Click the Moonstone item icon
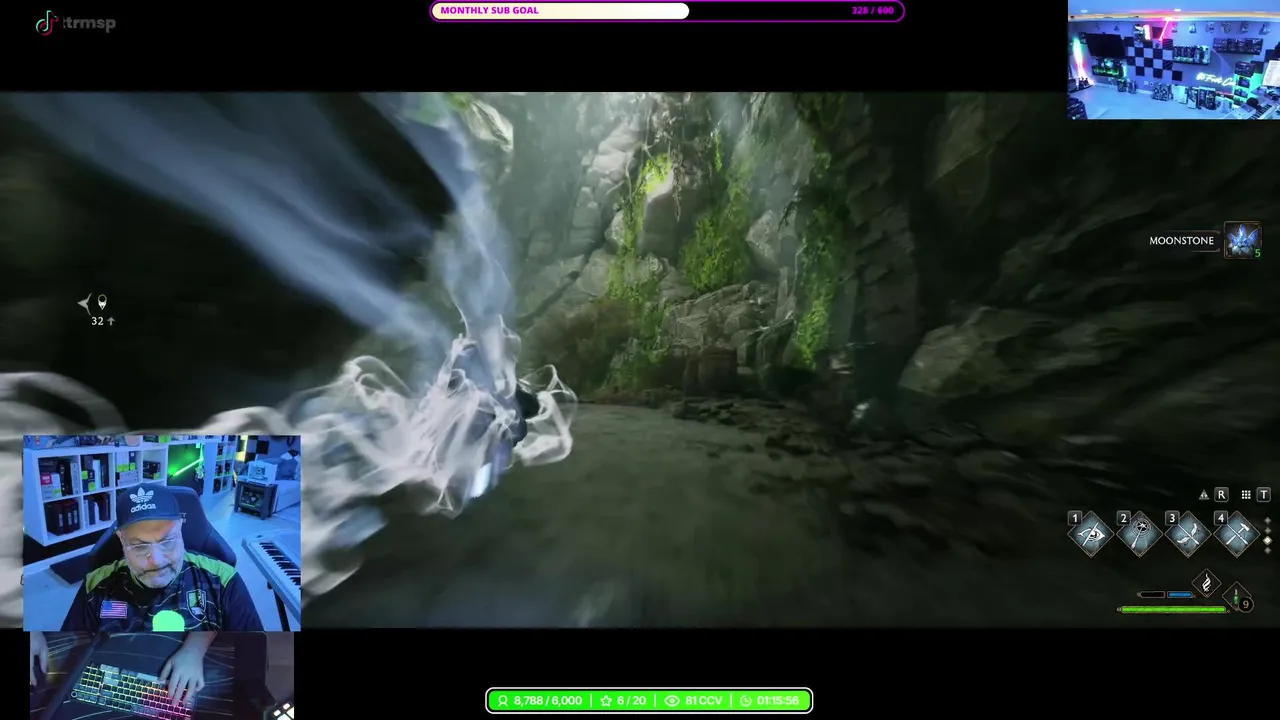This screenshot has height=720, width=1280. coord(1243,240)
